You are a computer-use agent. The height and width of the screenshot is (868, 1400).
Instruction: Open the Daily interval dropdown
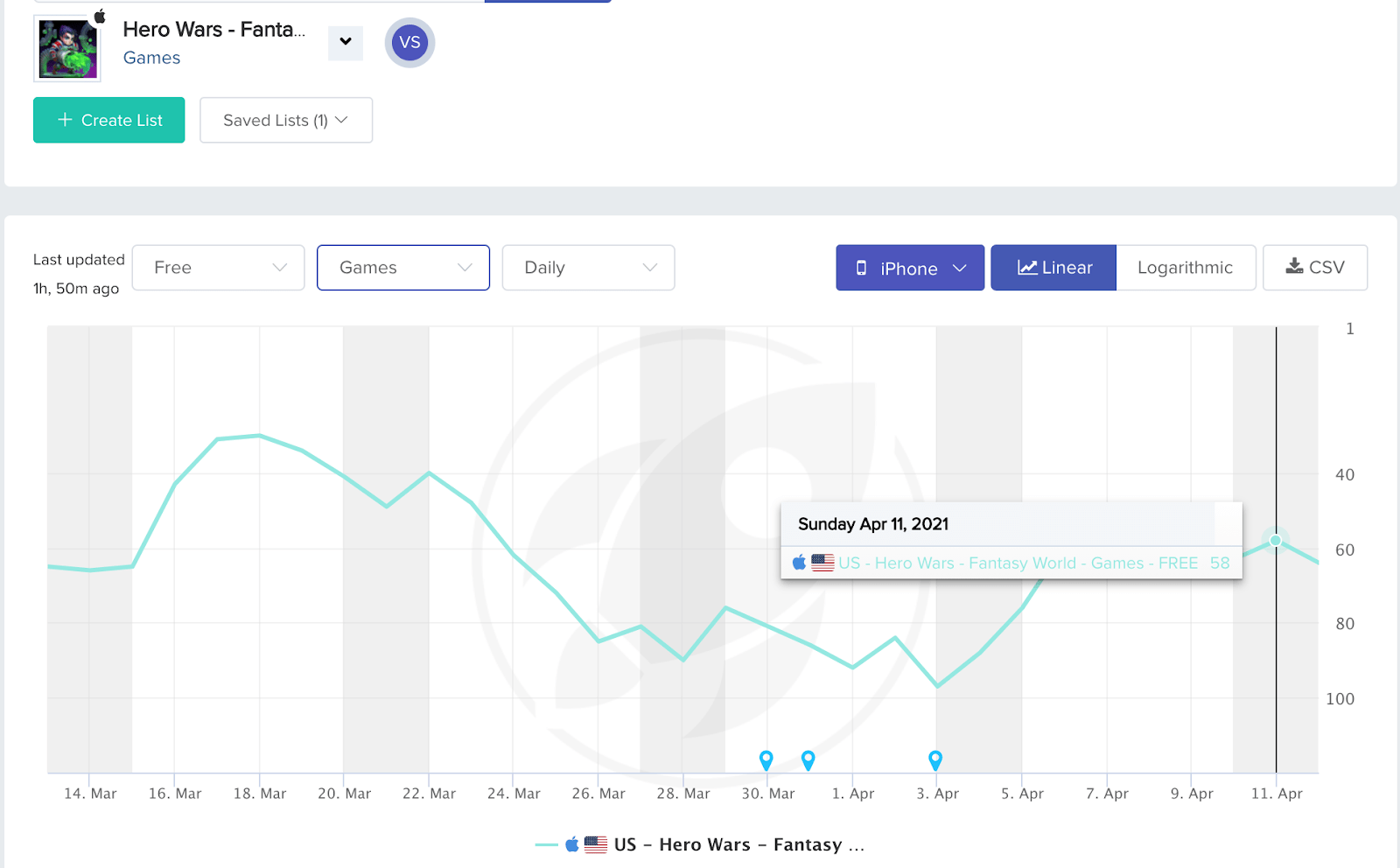point(588,268)
